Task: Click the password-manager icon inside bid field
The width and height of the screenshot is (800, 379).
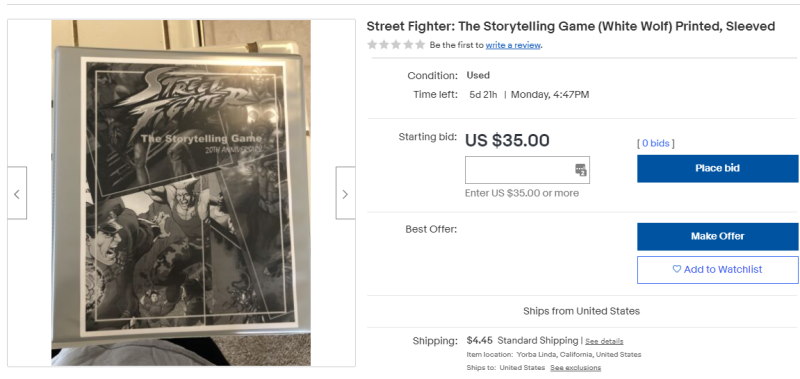Action: pos(581,170)
